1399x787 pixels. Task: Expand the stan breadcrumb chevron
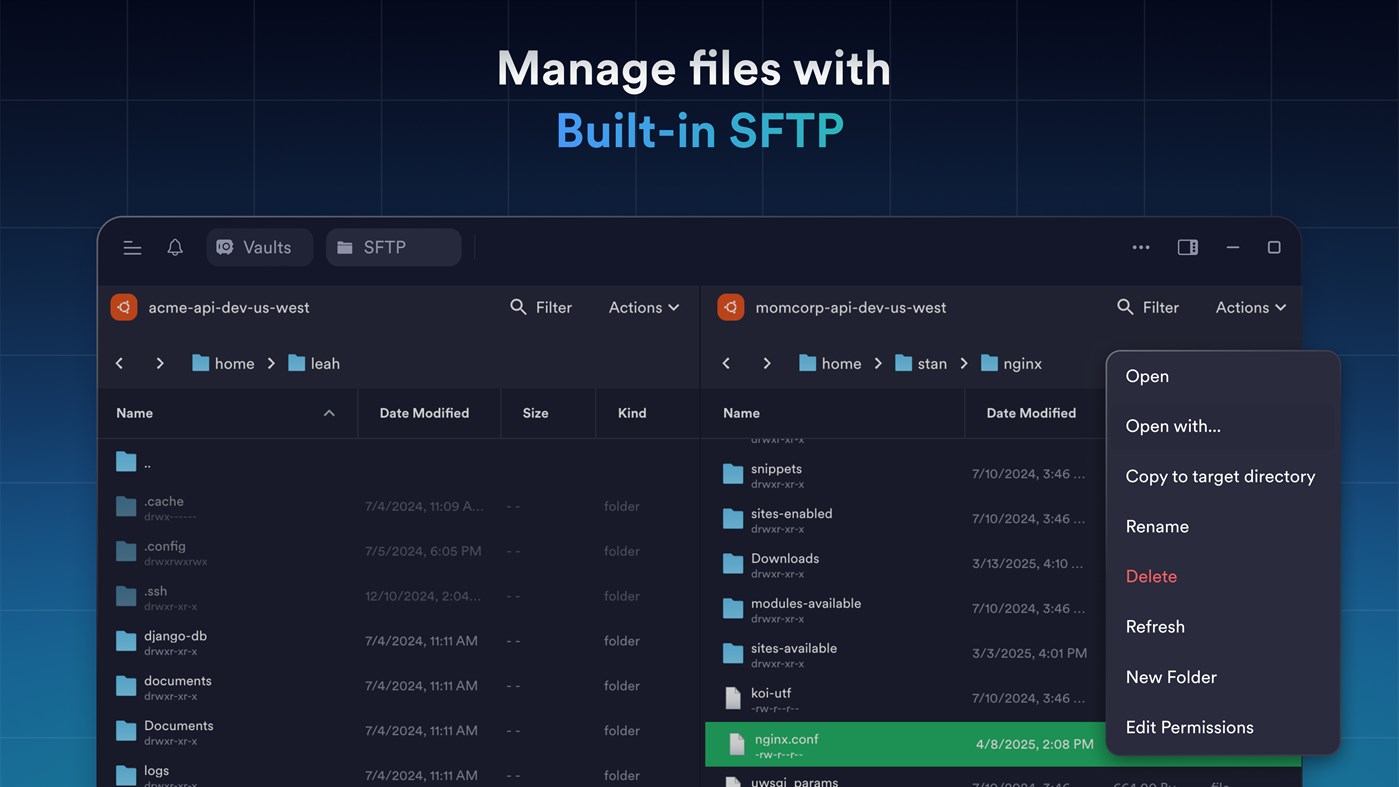tap(962, 363)
